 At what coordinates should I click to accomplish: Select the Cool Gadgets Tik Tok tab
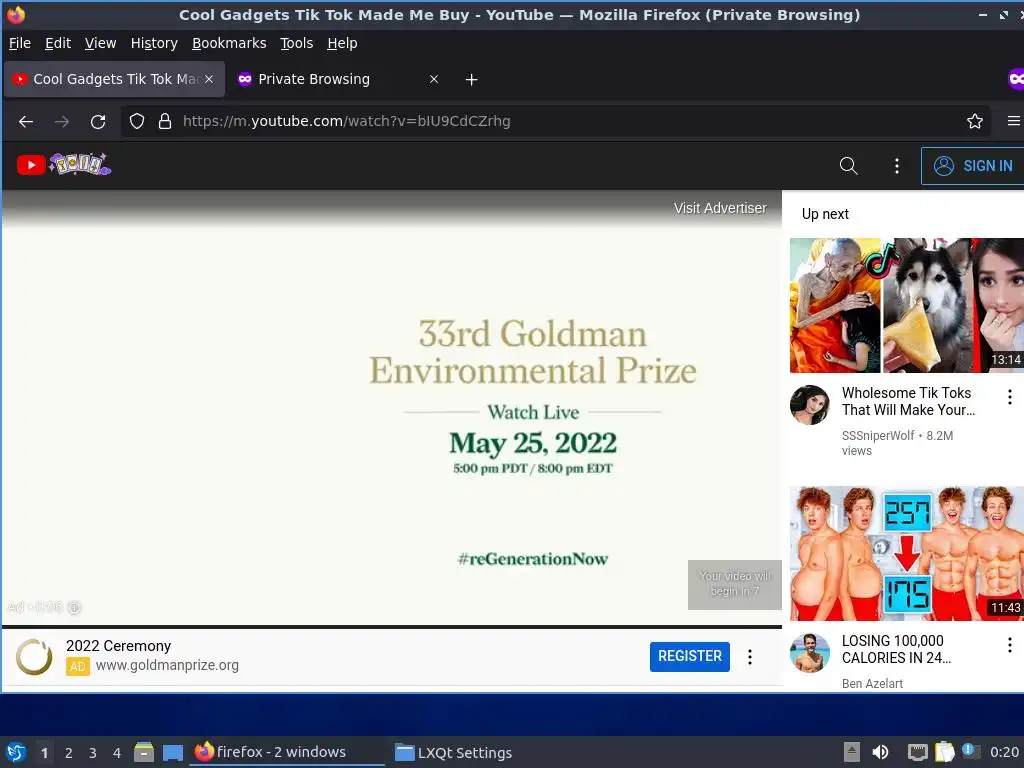tap(115, 79)
